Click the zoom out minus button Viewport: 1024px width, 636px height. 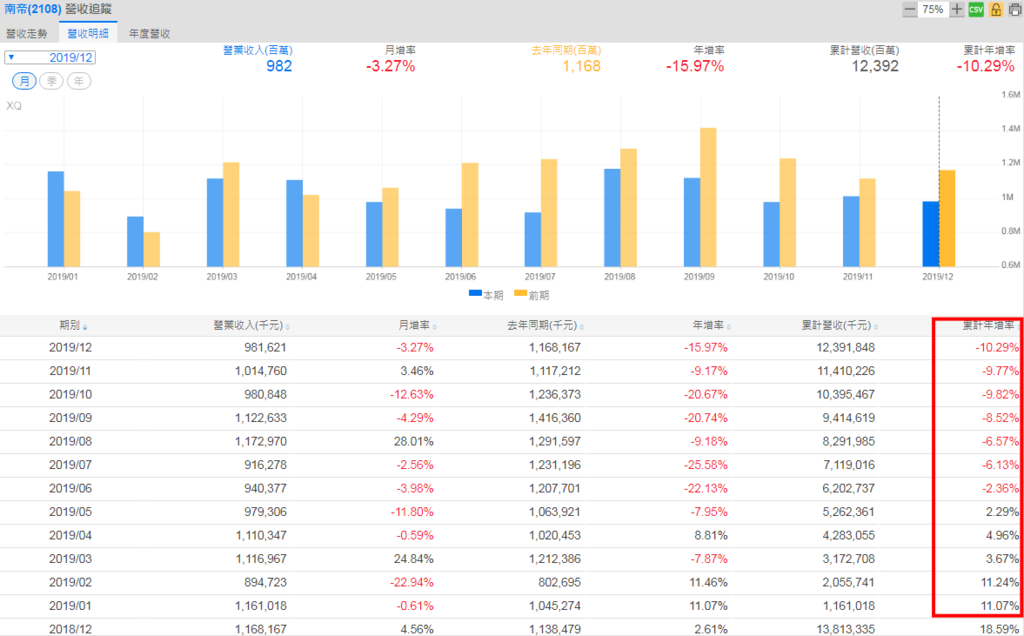(910, 9)
